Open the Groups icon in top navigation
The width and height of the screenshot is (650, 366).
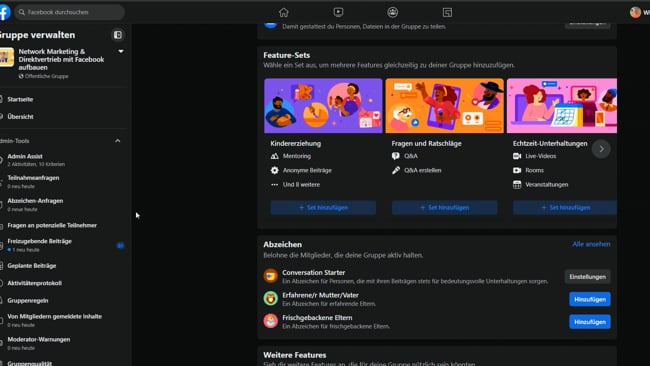point(393,12)
